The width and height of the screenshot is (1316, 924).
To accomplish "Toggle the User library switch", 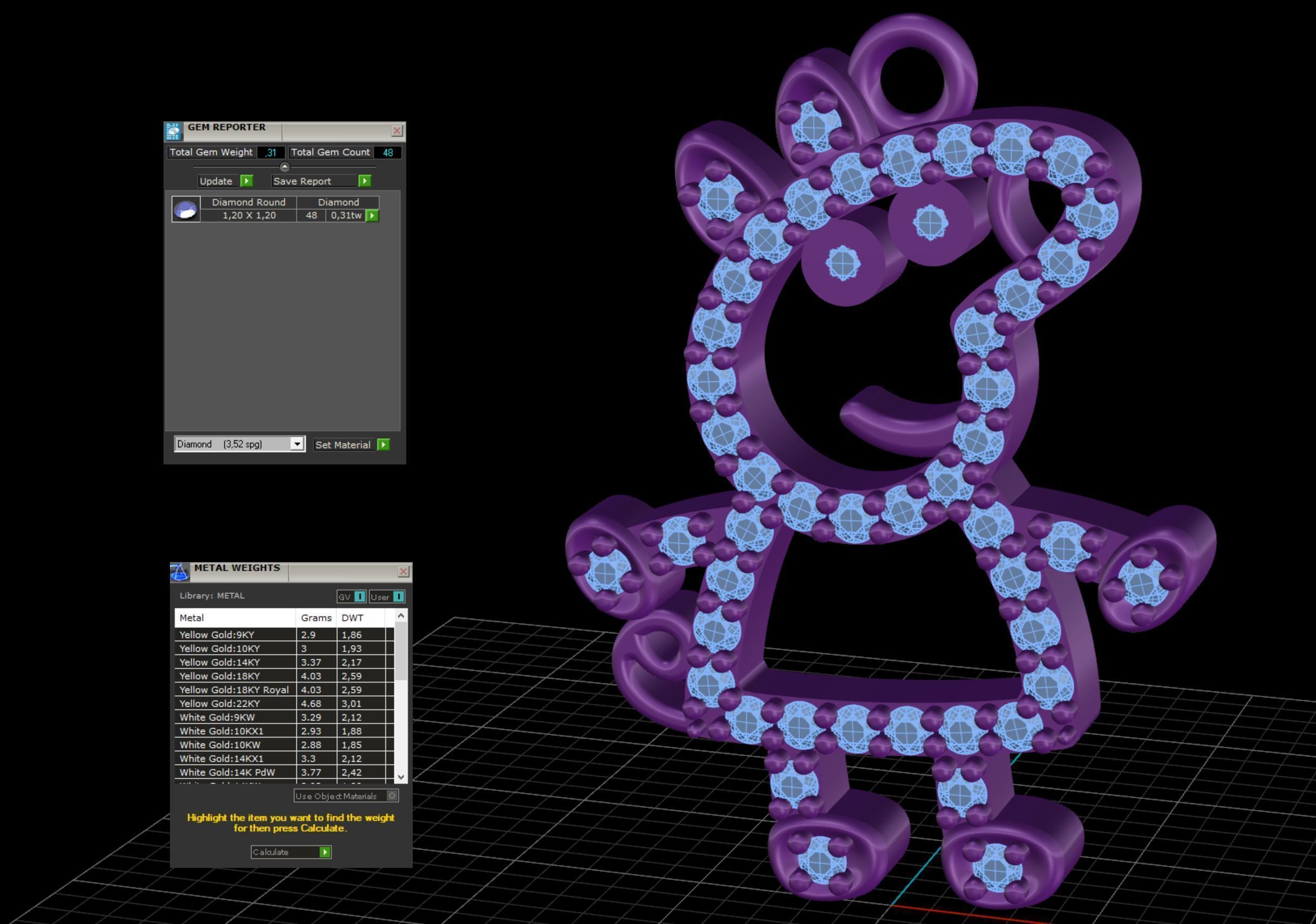I will pos(398,597).
